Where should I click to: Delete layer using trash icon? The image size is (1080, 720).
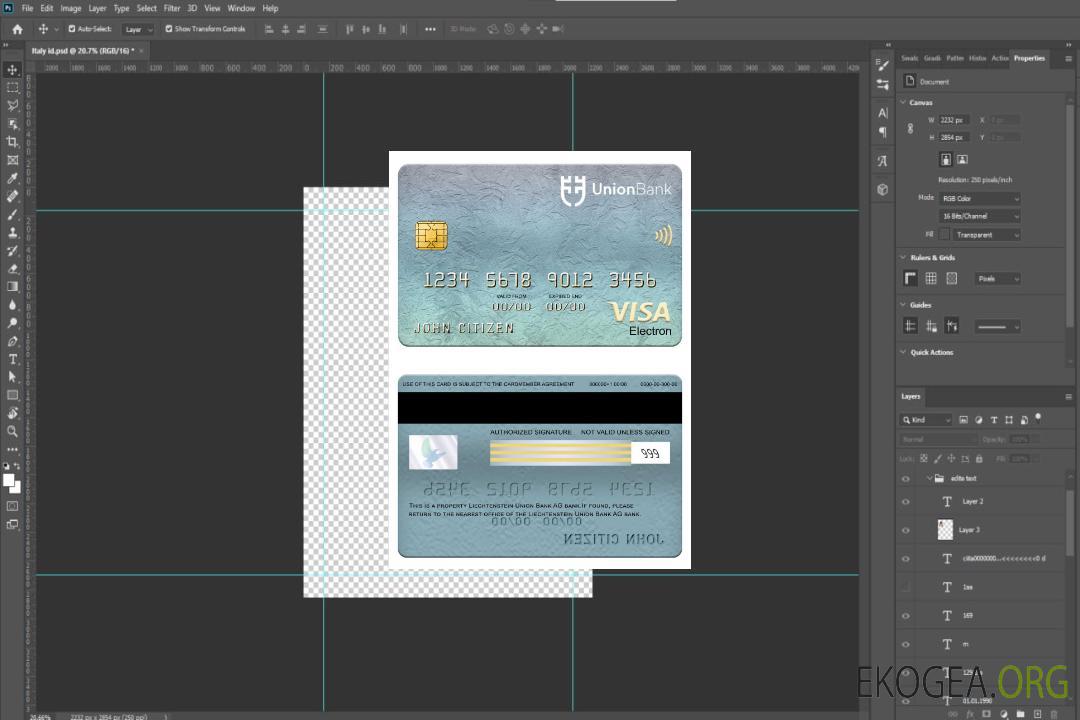click(1054, 714)
